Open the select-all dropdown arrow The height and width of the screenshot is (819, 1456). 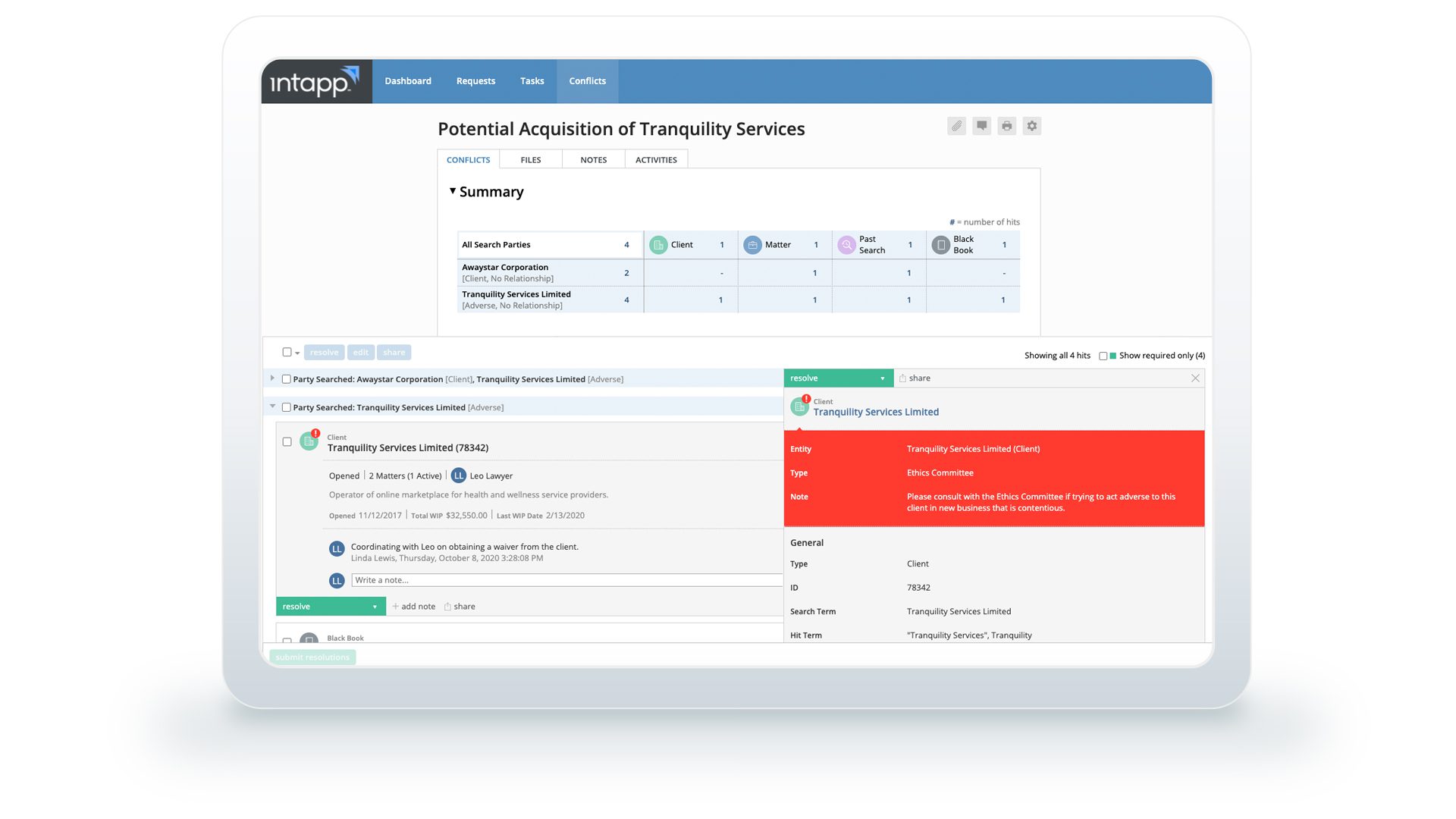tap(297, 353)
